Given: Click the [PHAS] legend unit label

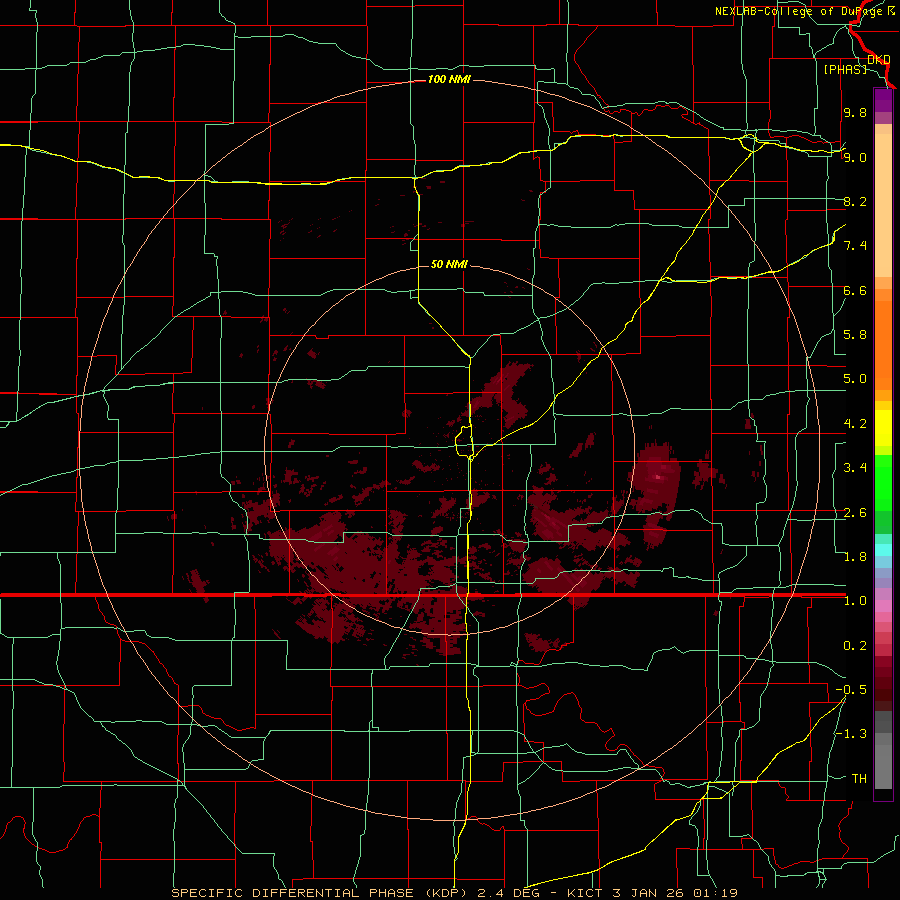Looking at the screenshot, I should (845, 69).
